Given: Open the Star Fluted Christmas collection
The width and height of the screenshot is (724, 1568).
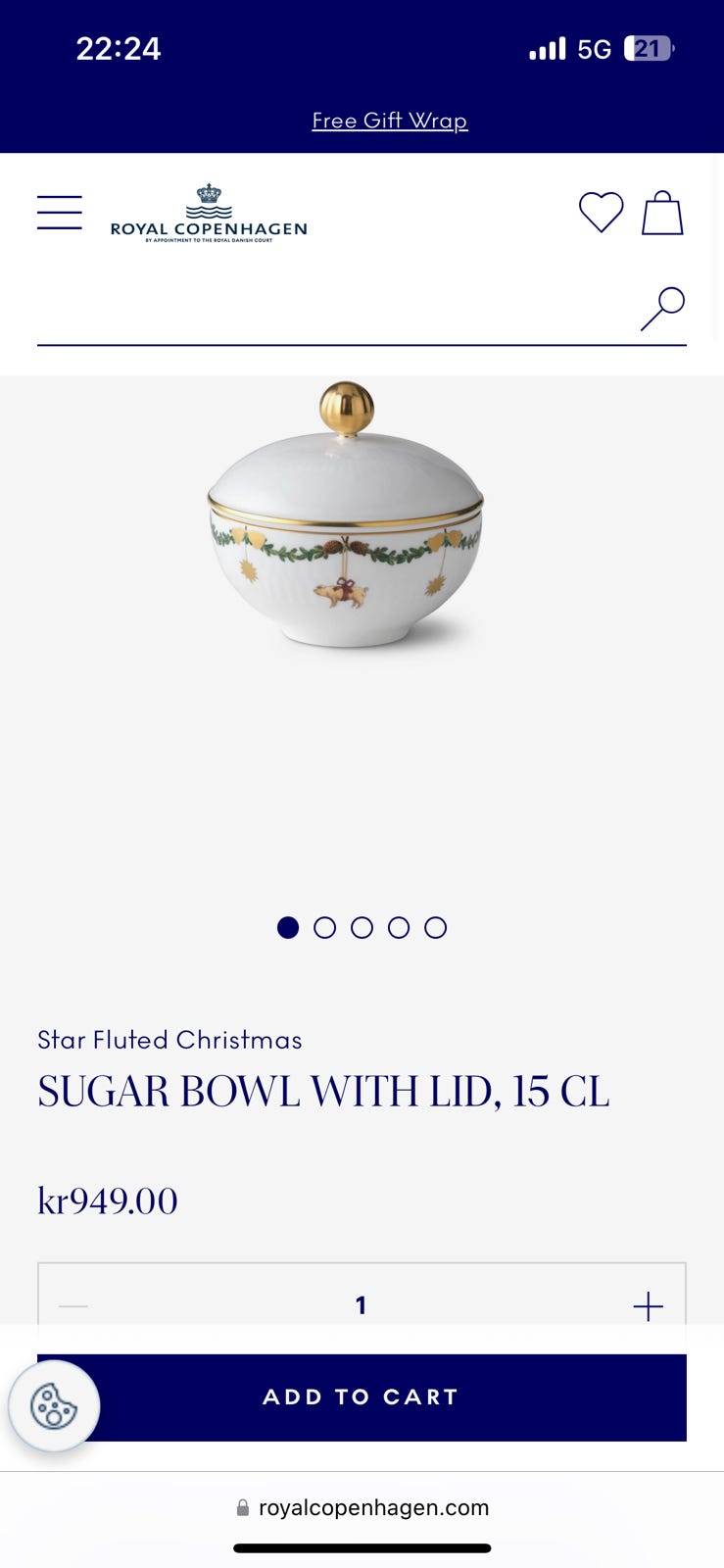Looking at the screenshot, I should coord(169,1040).
